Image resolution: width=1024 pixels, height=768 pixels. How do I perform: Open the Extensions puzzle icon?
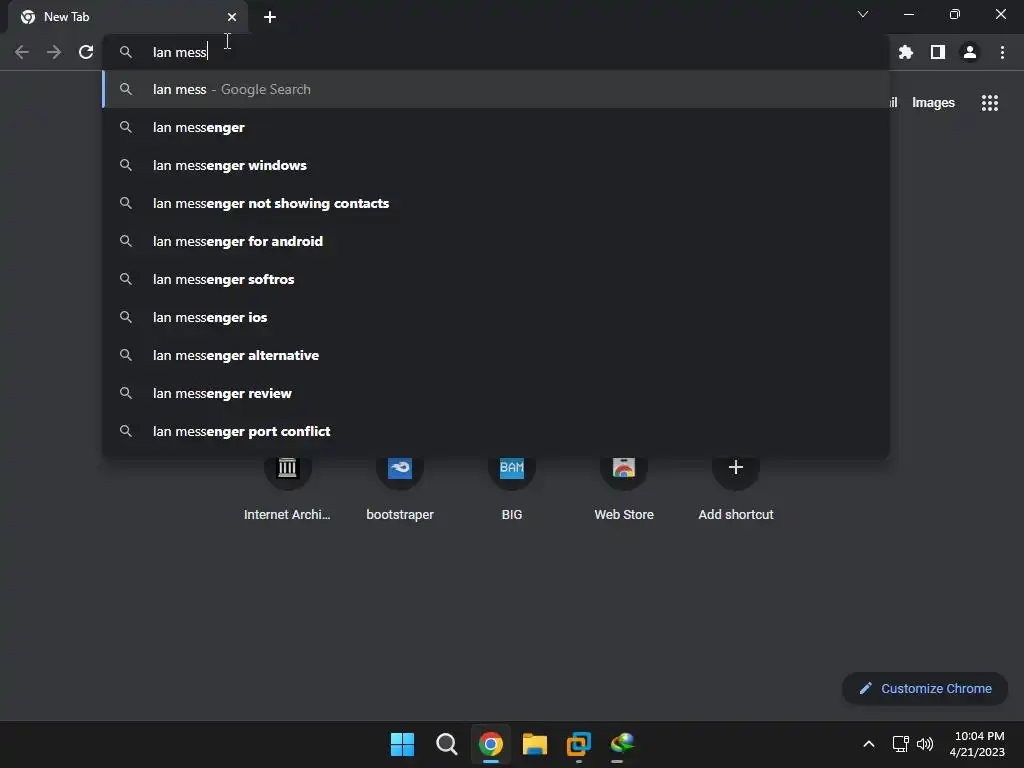pos(906,52)
